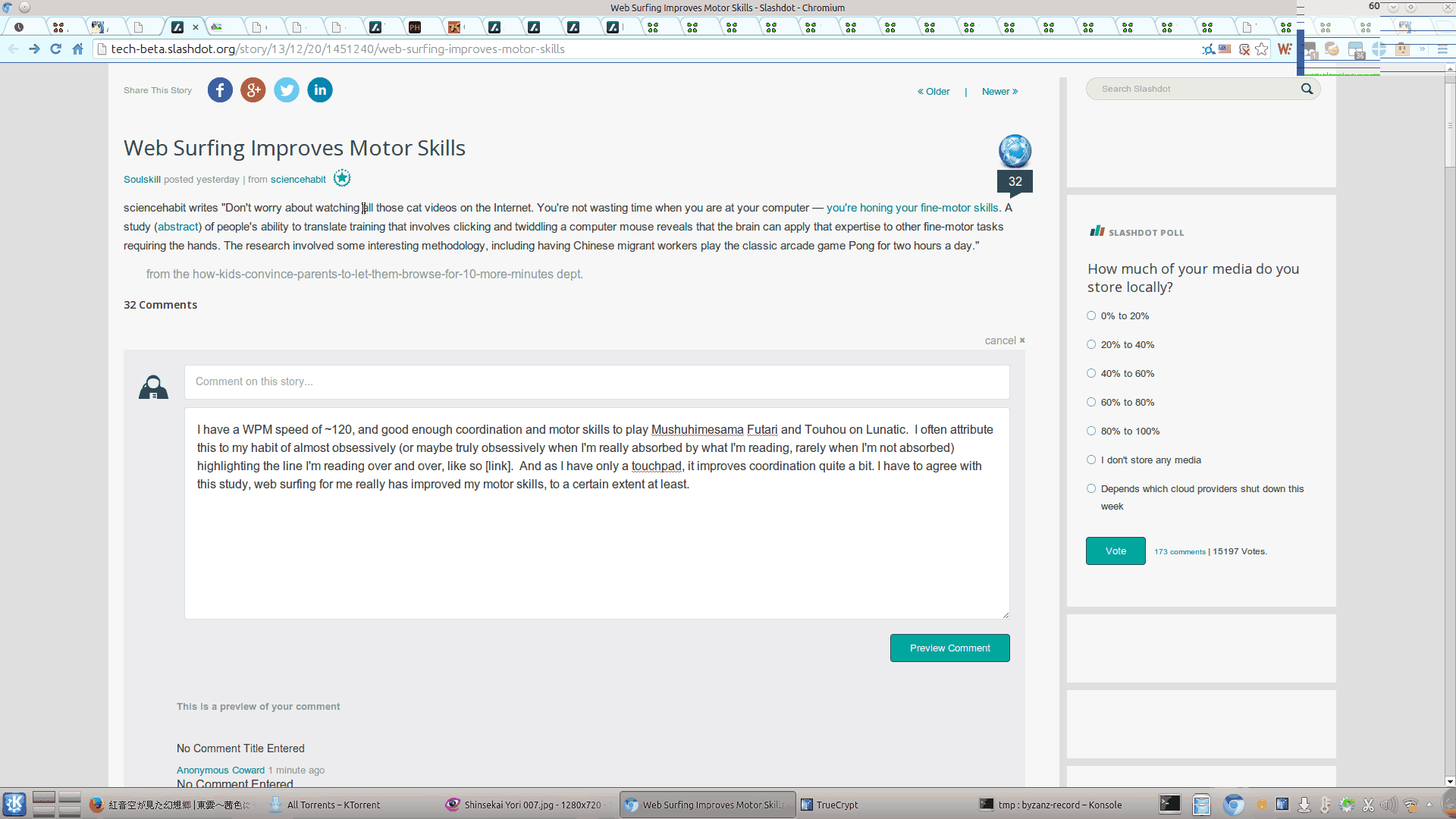Click the thermometer tray icon
1456x819 pixels.
(1325, 805)
